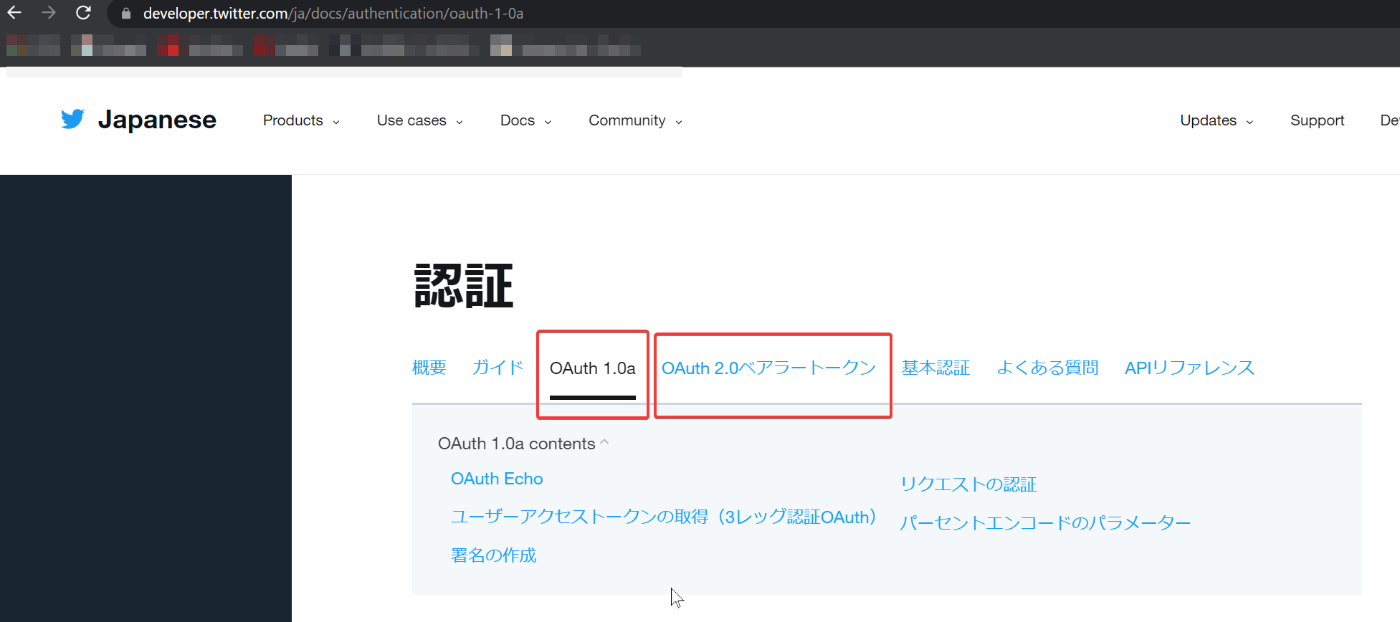Open パーセントエンコードのパラメーター link
This screenshot has width=1400, height=622.
1046,523
